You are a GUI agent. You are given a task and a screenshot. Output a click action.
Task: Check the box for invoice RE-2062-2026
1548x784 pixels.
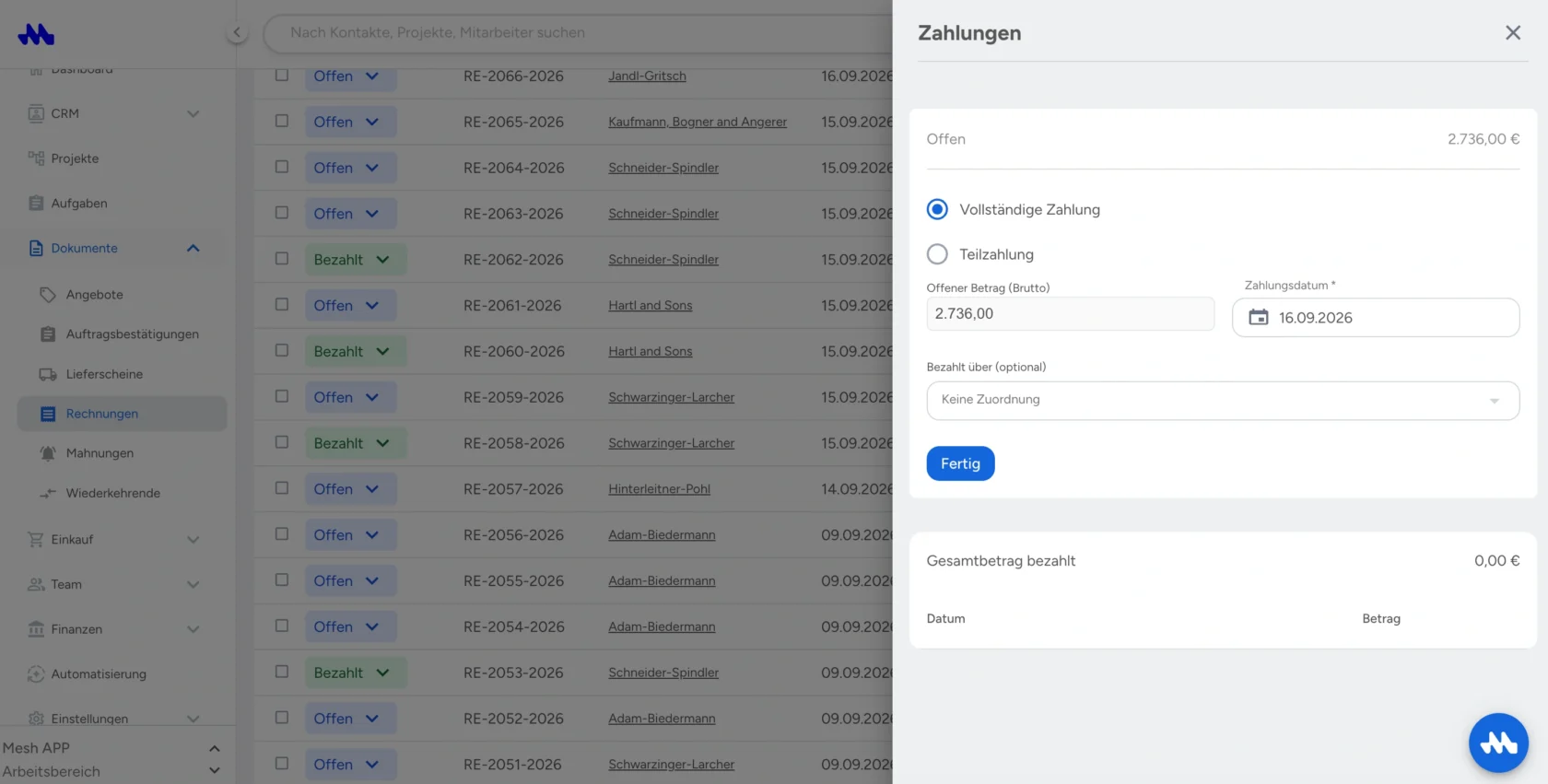pos(282,259)
